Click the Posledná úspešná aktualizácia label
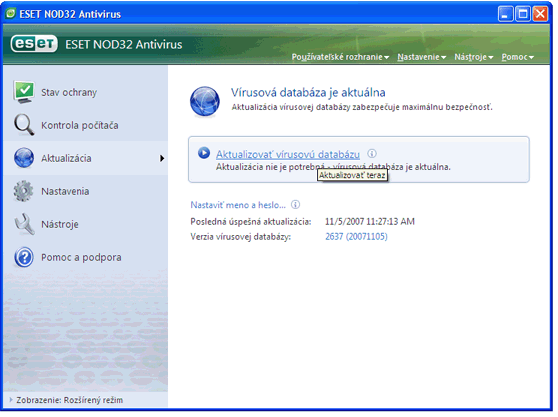 [x=251, y=222]
